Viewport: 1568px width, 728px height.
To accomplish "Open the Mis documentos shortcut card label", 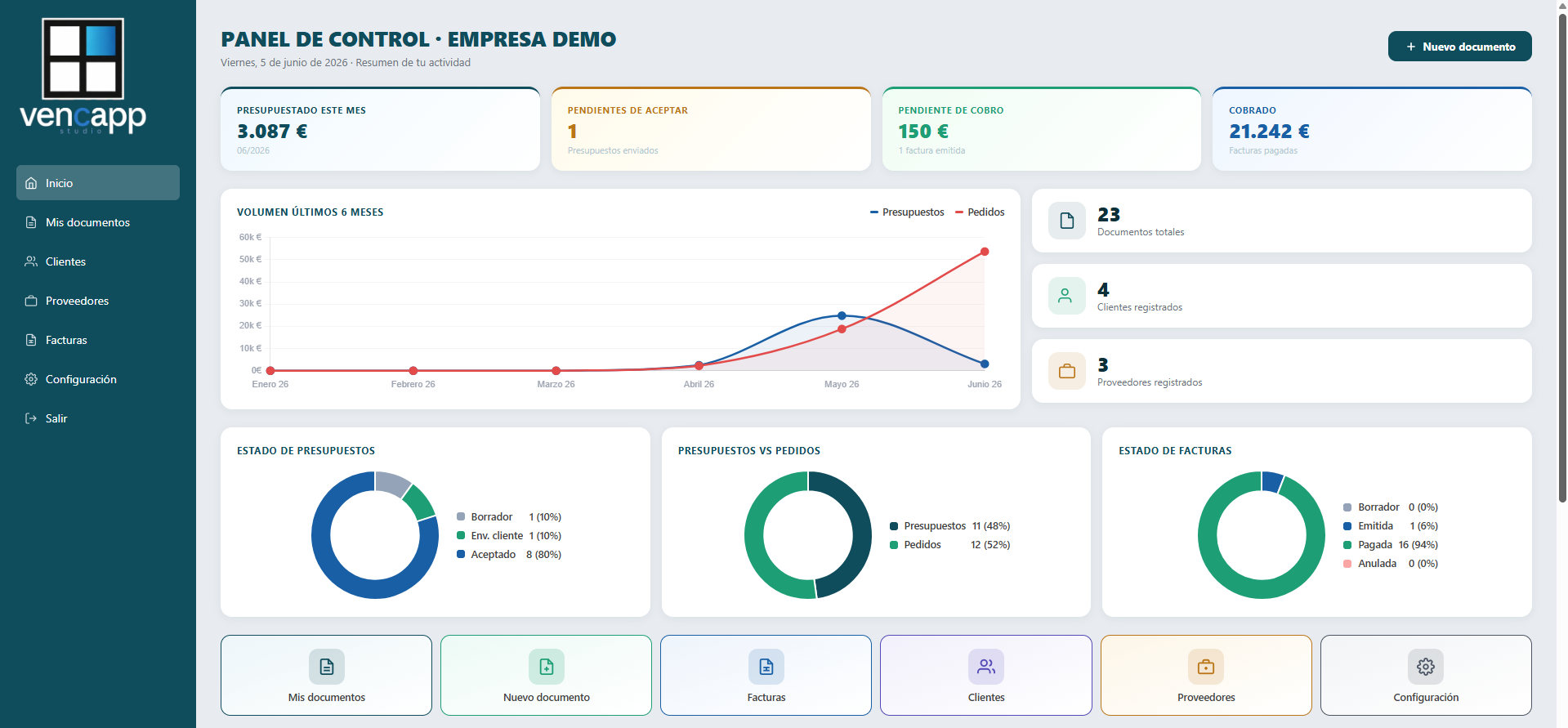I will point(327,698).
